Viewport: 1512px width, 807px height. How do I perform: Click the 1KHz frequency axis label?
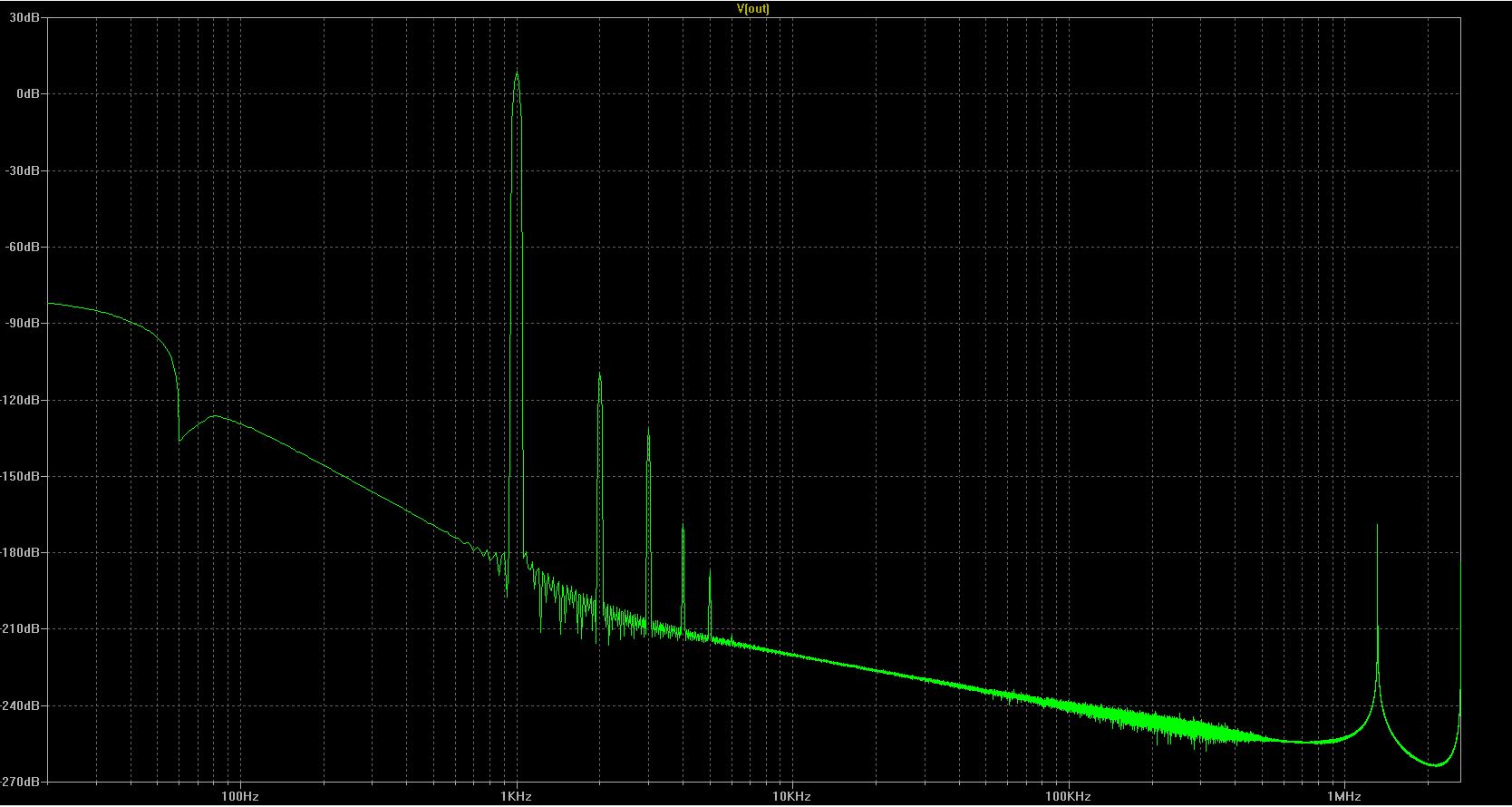[x=516, y=797]
